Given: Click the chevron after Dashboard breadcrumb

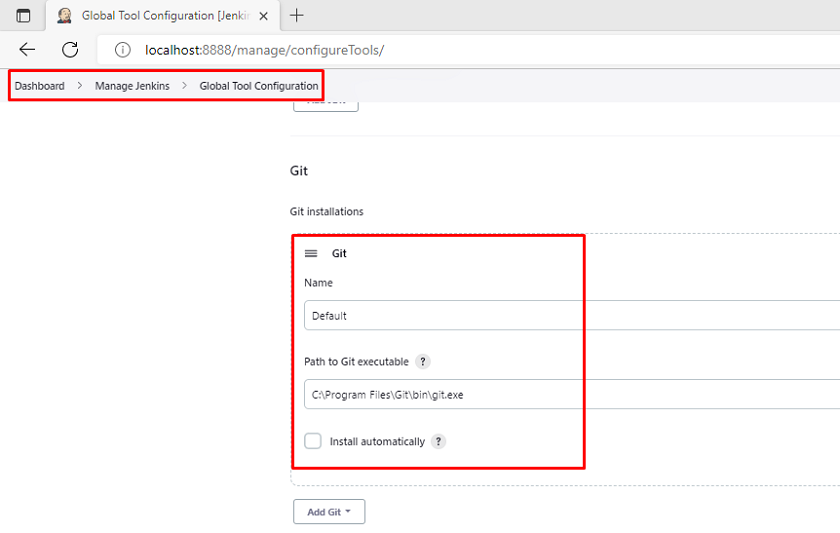Looking at the screenshot, I should click(x=80, y=86).
